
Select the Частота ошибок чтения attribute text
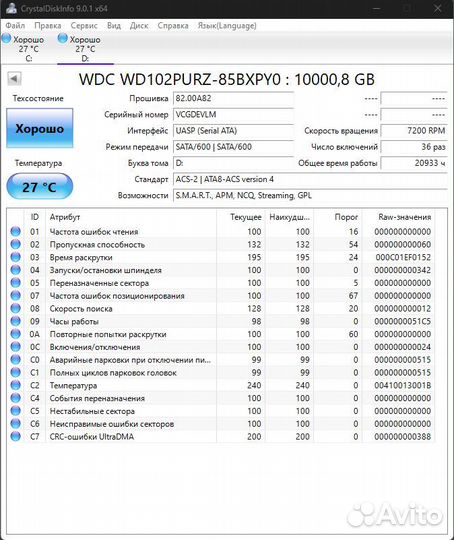click(x=94, y=232)
